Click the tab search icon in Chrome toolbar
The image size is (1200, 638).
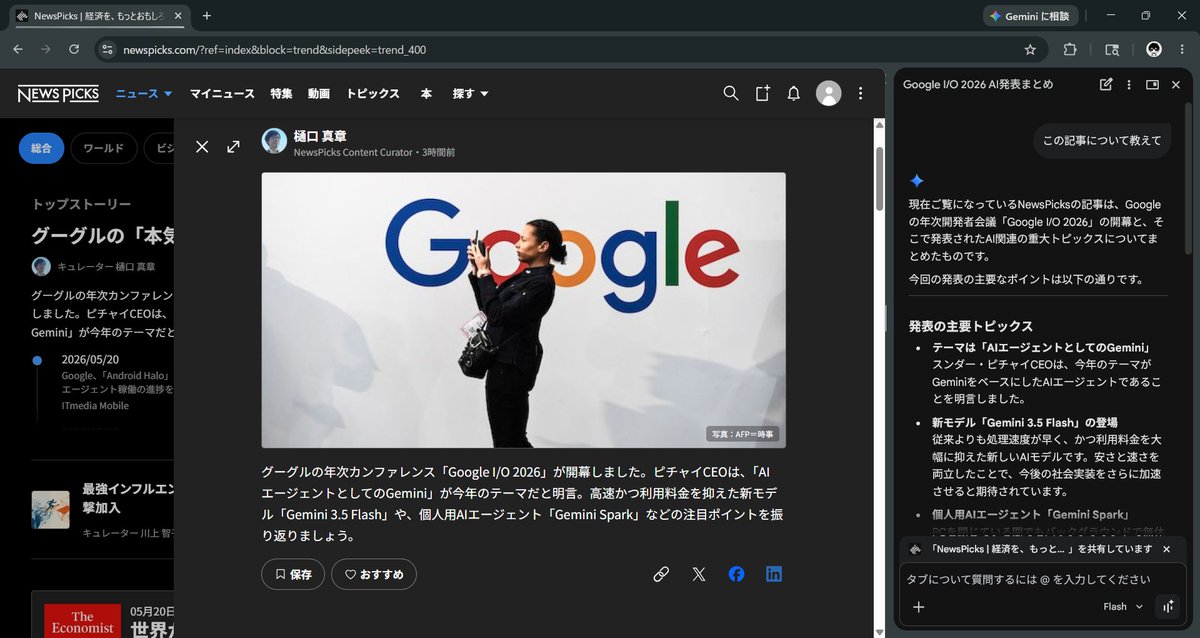click(x=1112, y=49)
